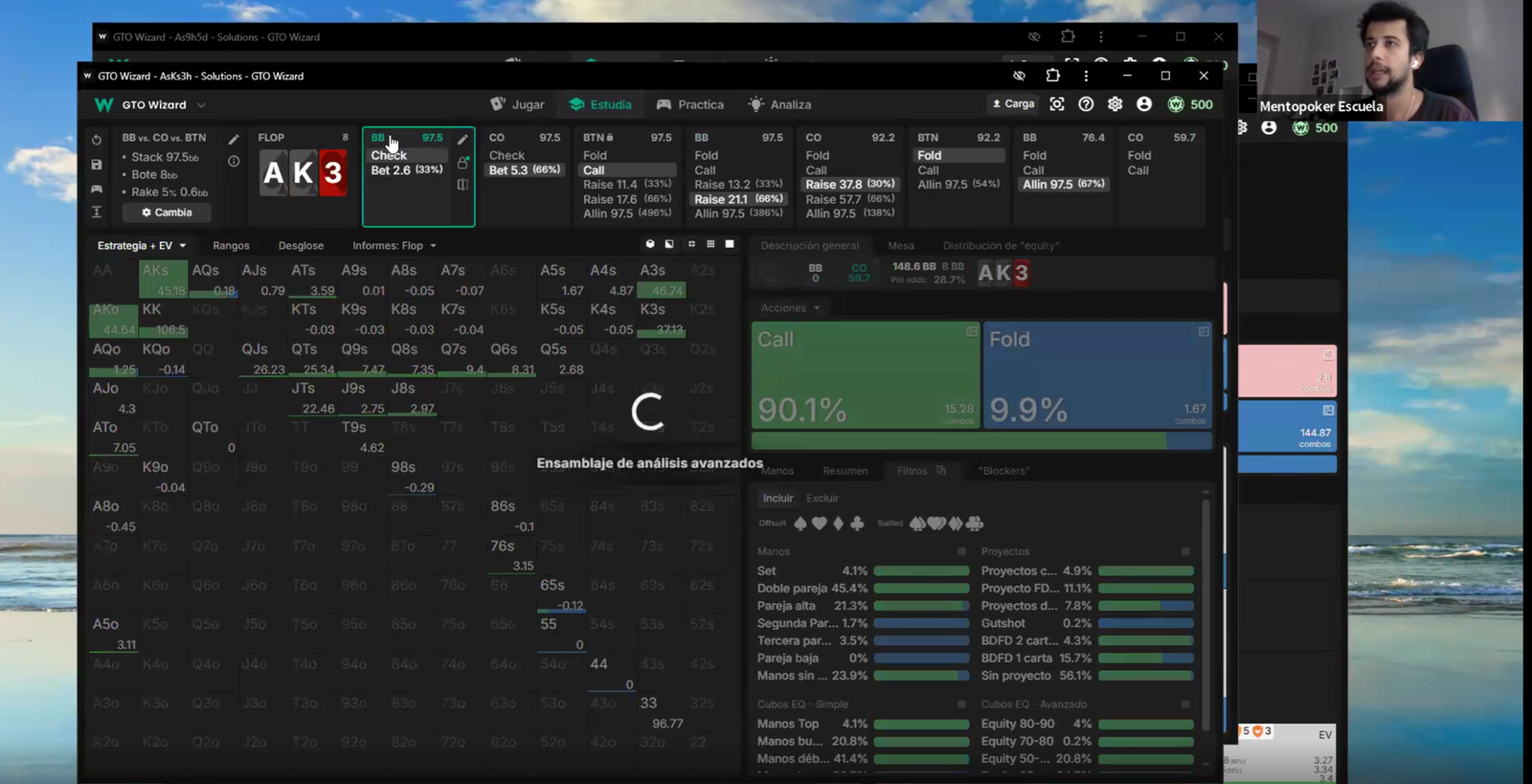Expand the Informes: Flop dropdown
This screenshot has width=1532, height=784.
point(394,246)
